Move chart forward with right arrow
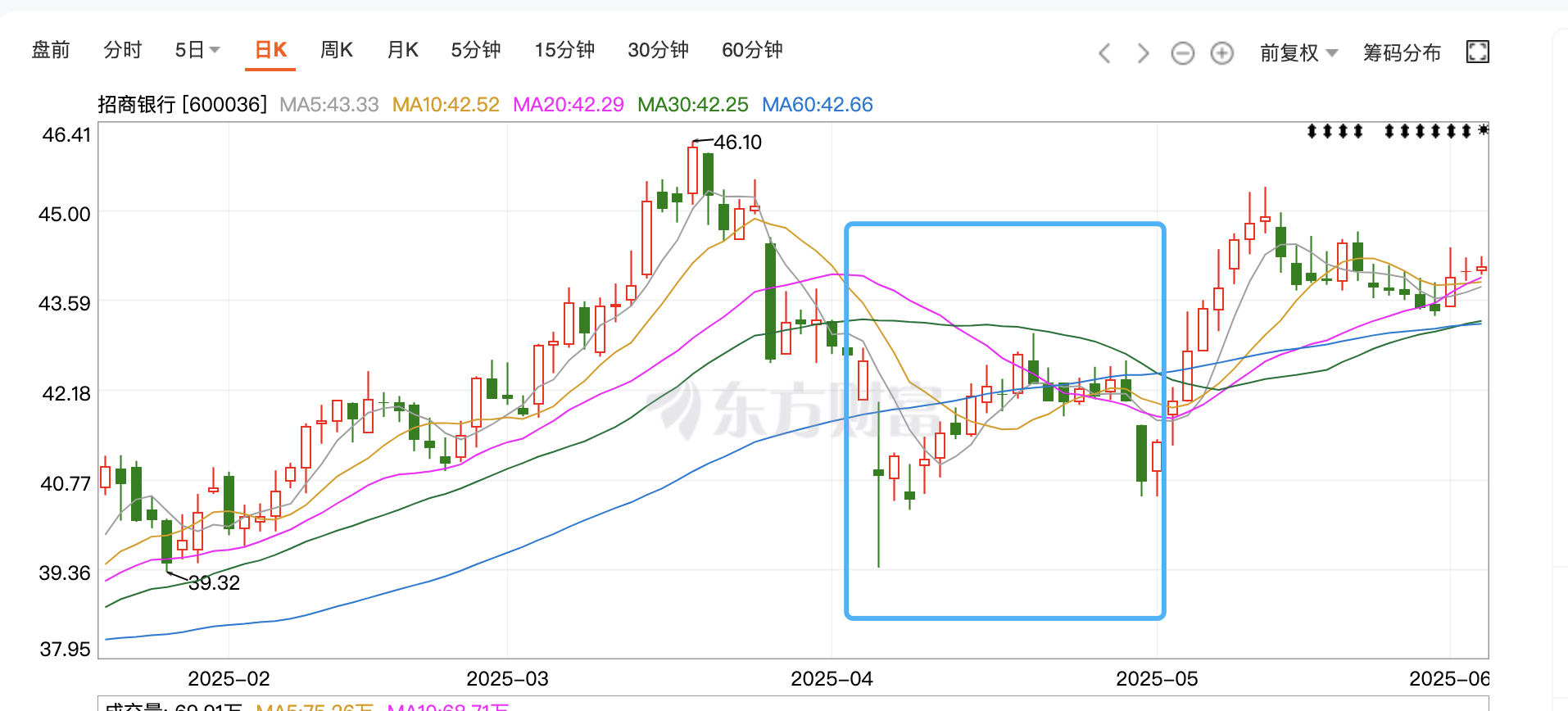The height and width of the screenshot is (711, 1568). coord(1143,53)
